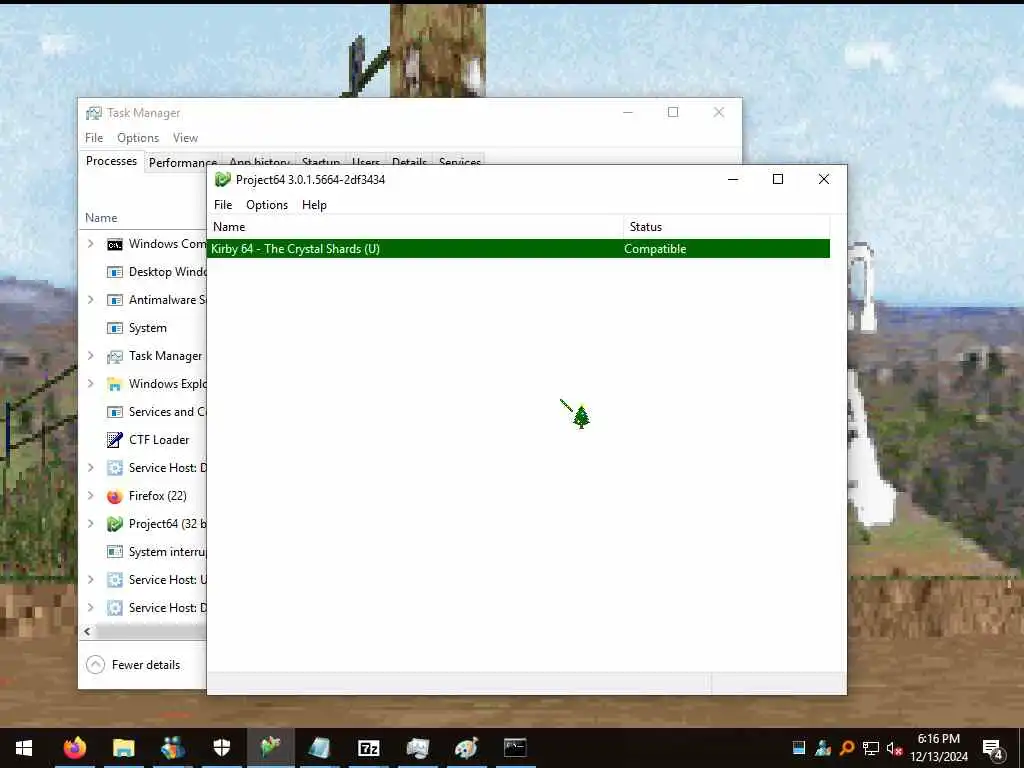Image resolution: width=1024 pixels, height=768 pixels.
Task: Expand the Windows Explorer process row
Action: pos(91,383)
